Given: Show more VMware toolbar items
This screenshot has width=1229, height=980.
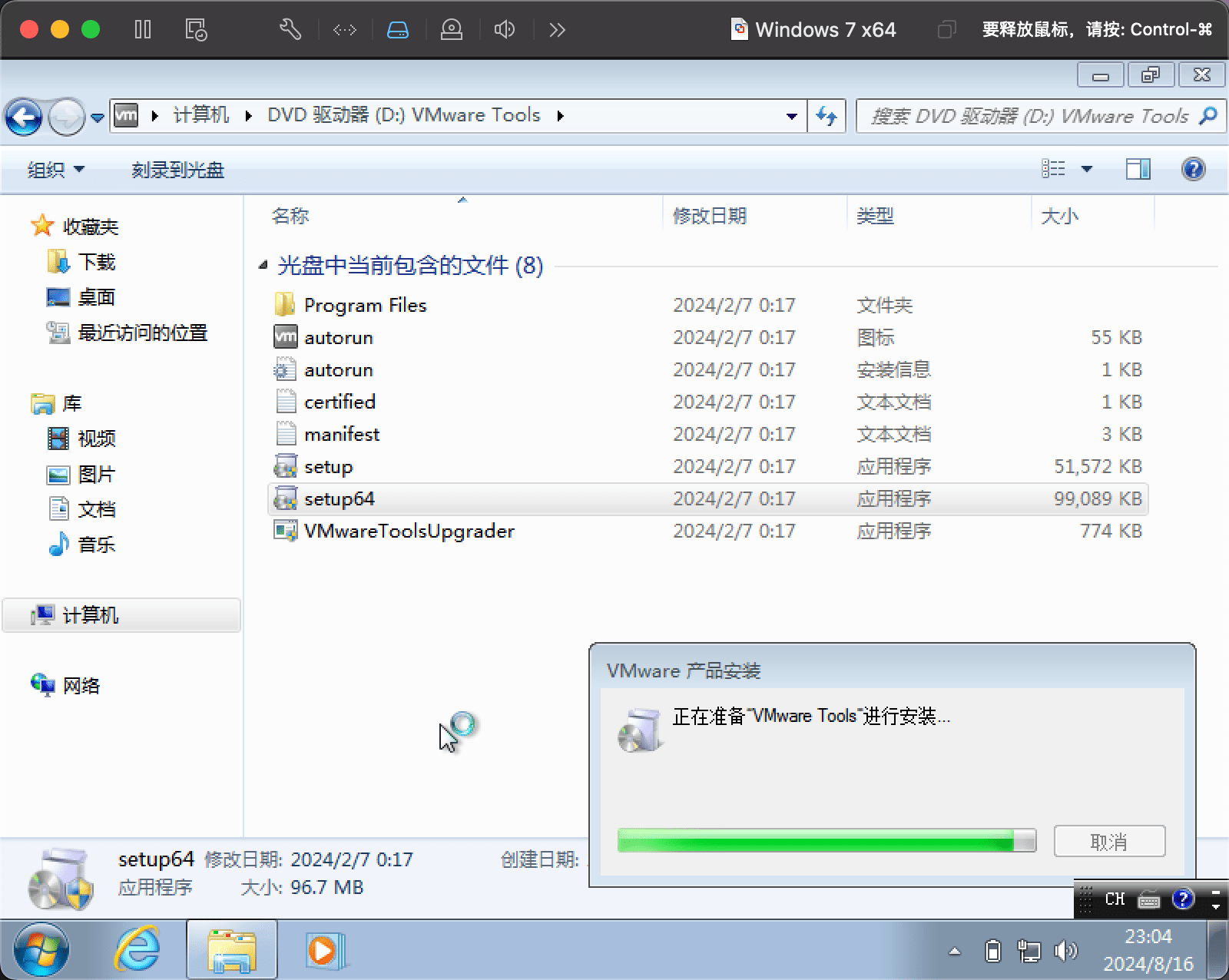Looking at the screenshot, I should tap(558, 30).
